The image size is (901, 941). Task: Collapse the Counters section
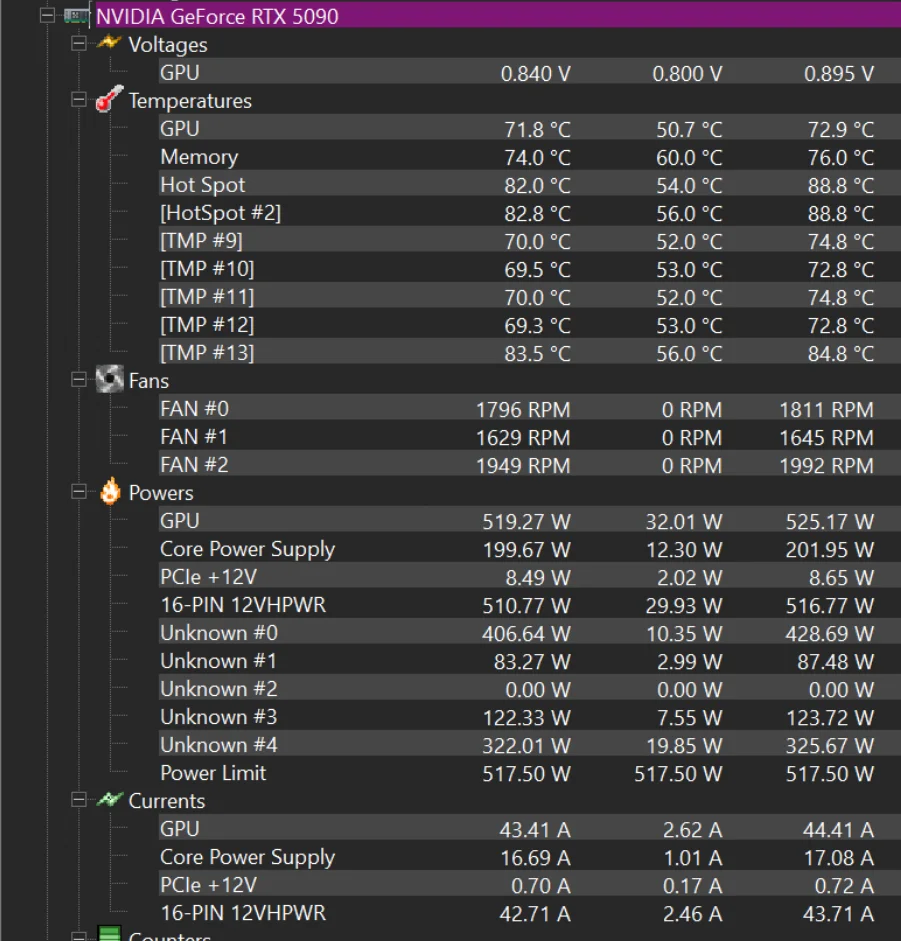(x=78, y=936)
